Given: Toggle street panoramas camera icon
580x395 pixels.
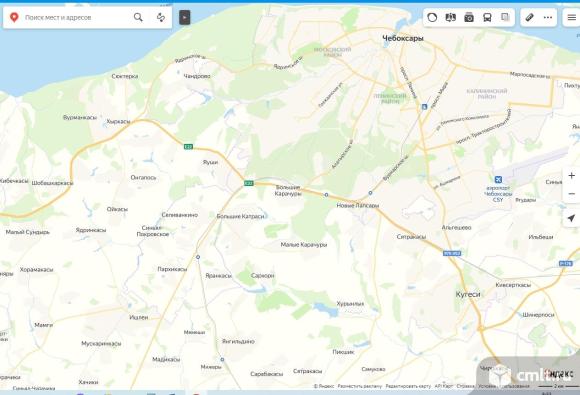Looking at the screenshot, I should [x=469, y=17].
